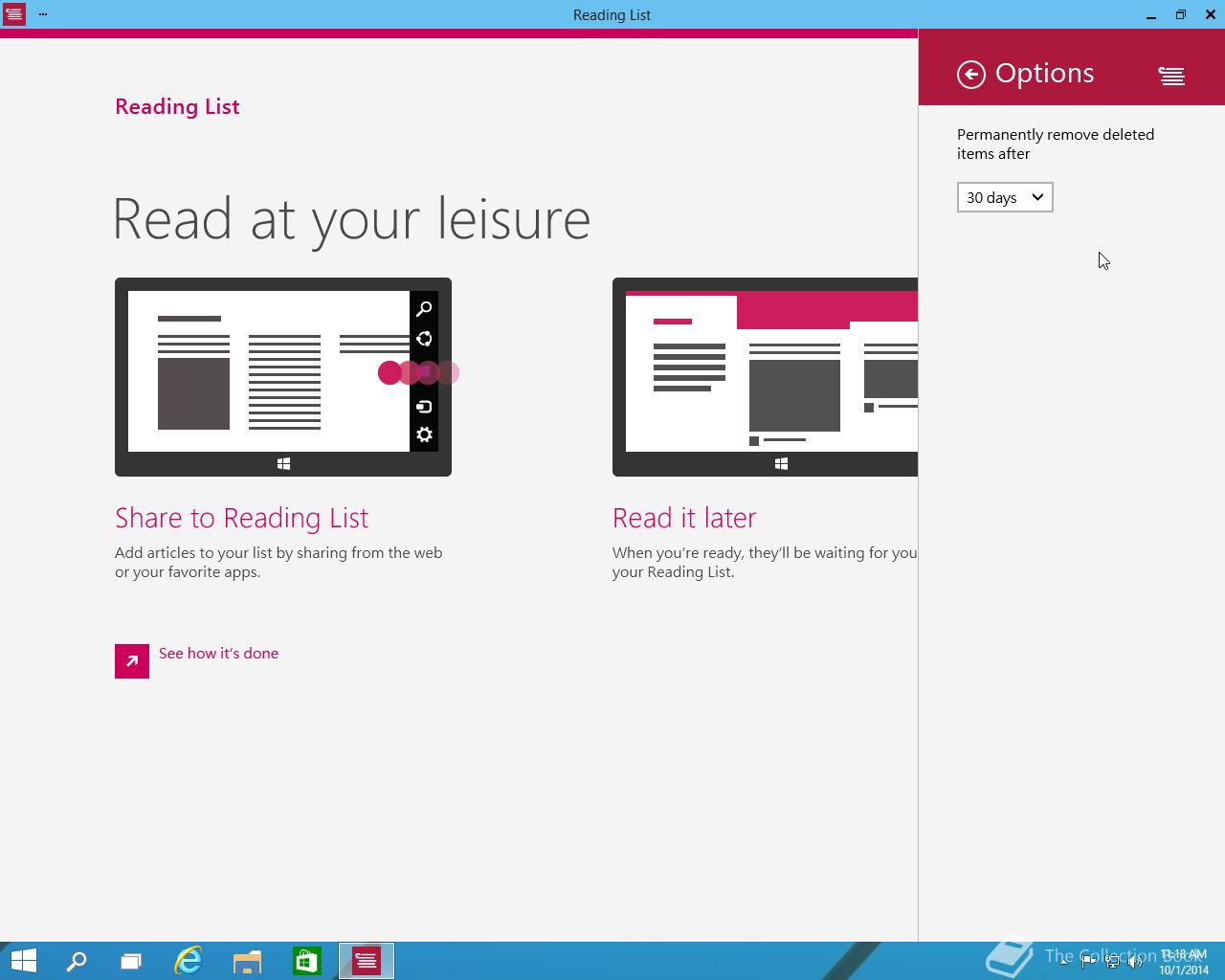Minimize the Reading List window
This screenshot has width=1225, height=980.
[1151, 14]
